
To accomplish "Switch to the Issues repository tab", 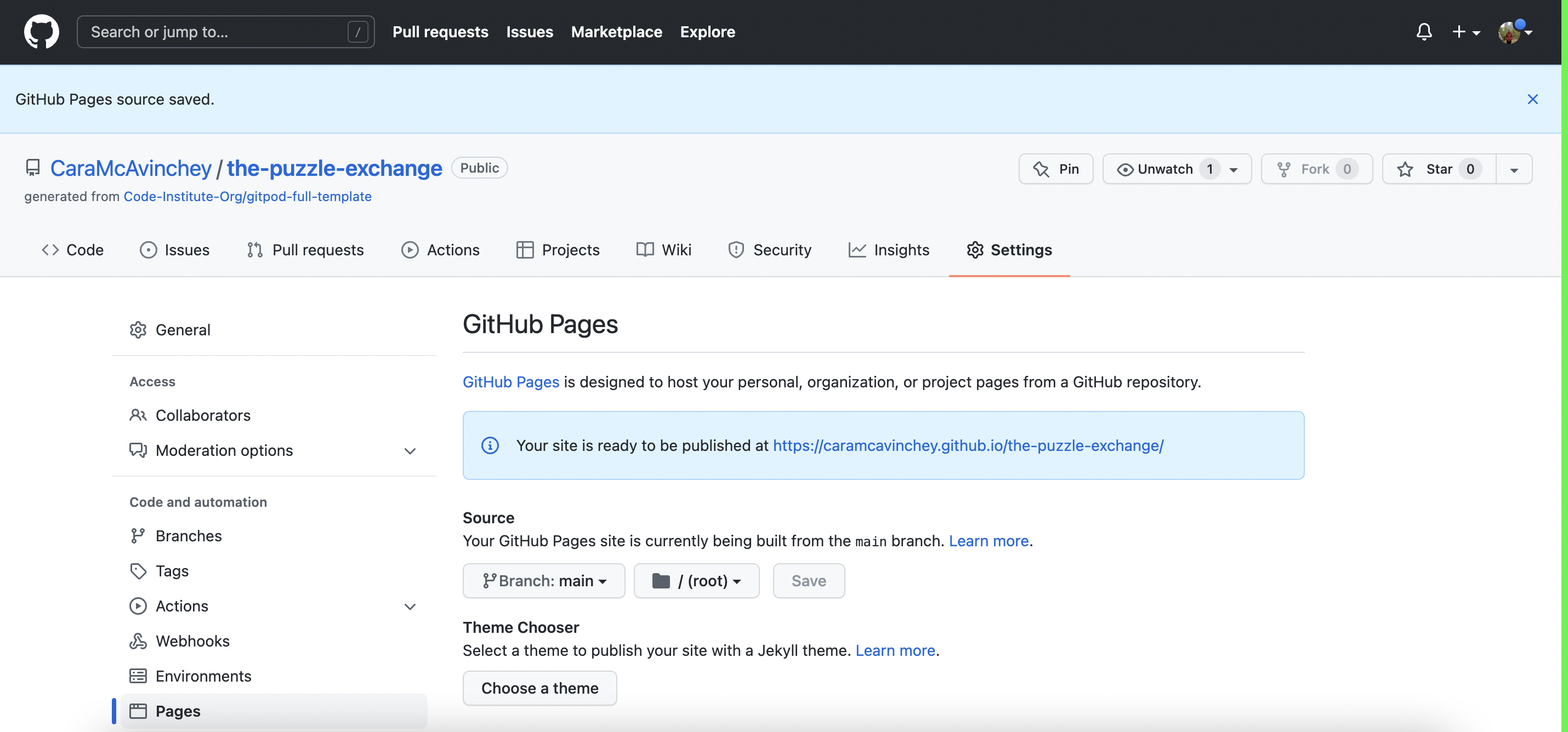I will [174, 249].
